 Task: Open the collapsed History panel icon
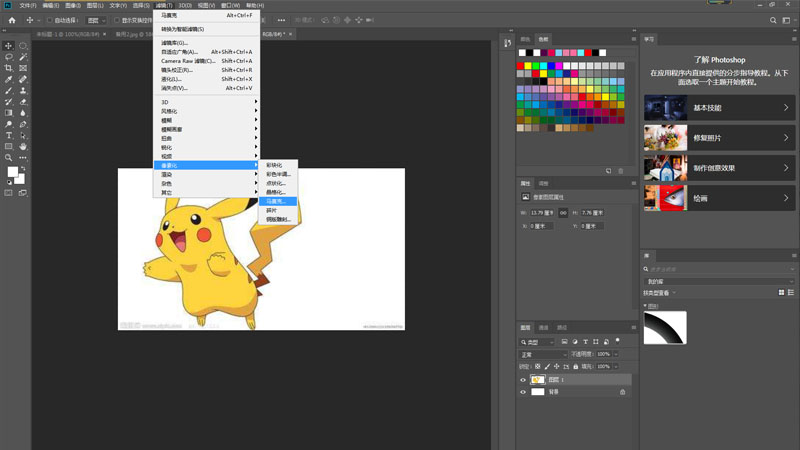[x=507, y=43]
